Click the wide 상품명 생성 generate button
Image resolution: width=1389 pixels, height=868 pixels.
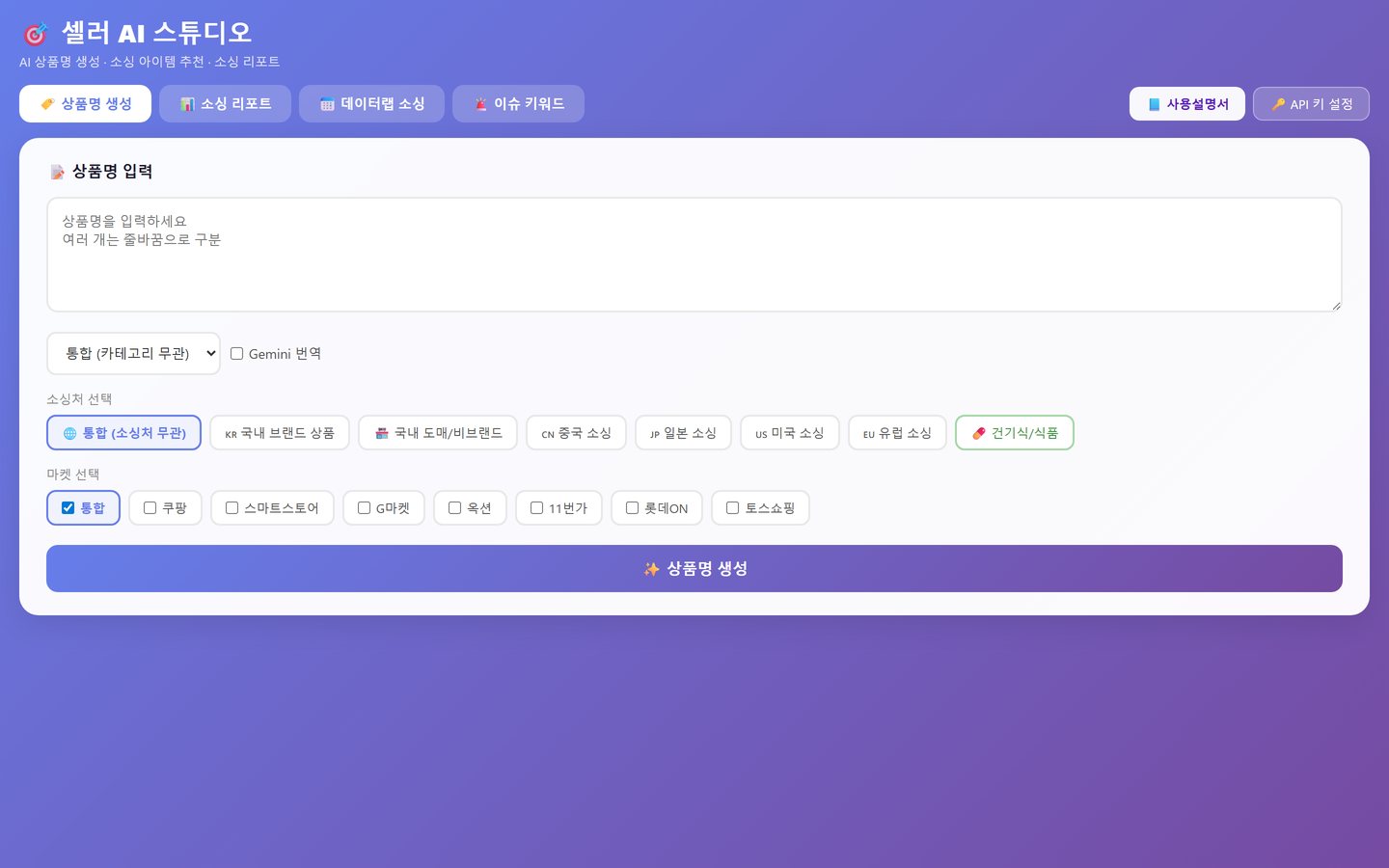694,569
